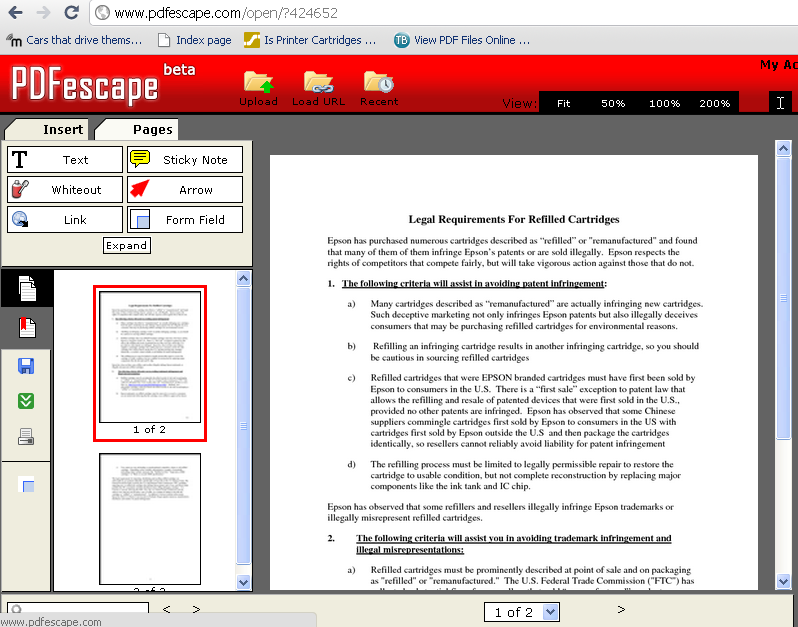Open the bookmarks sidebar icon

(x=28, y=327)
